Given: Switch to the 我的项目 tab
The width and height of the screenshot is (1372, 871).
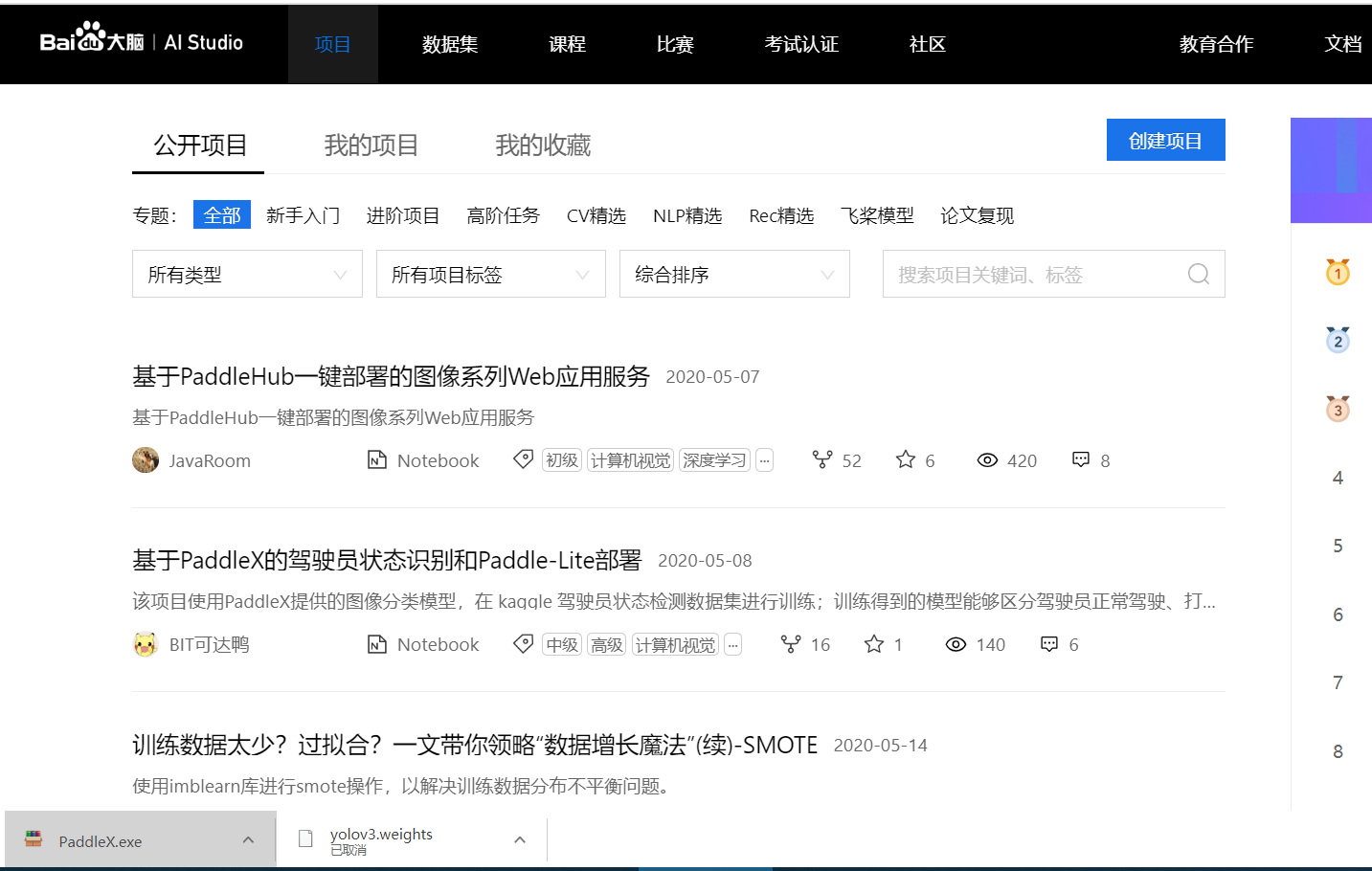Looking at the screenshot, I should pos(371,145).
